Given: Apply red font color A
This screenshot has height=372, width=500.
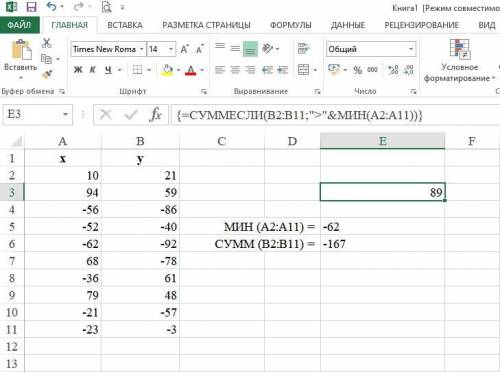Looking at the screenshot, I should (190, 70).
